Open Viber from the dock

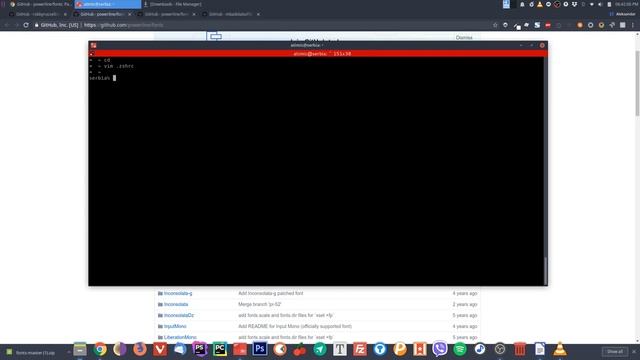(440, 349)
